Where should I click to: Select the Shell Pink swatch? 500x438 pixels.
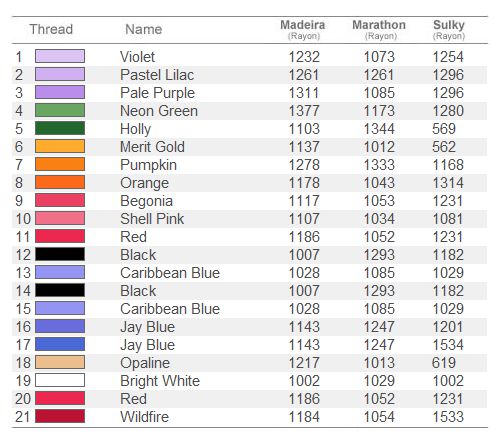[x=60, y=218]
